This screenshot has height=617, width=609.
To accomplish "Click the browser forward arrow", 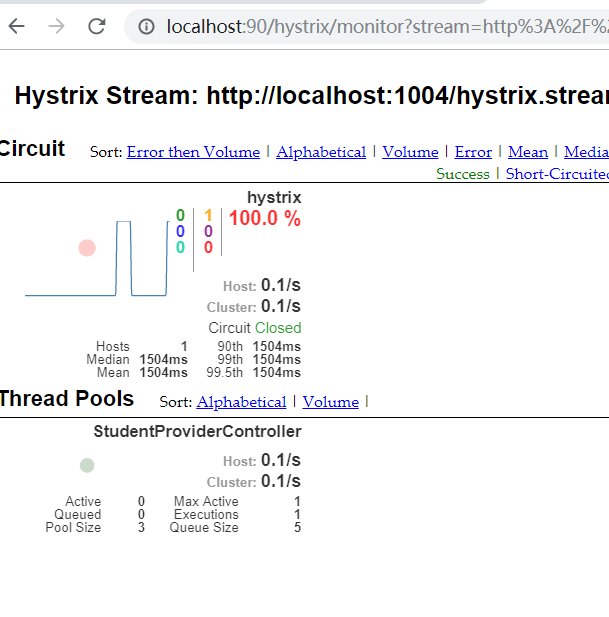I will [56, 27].
